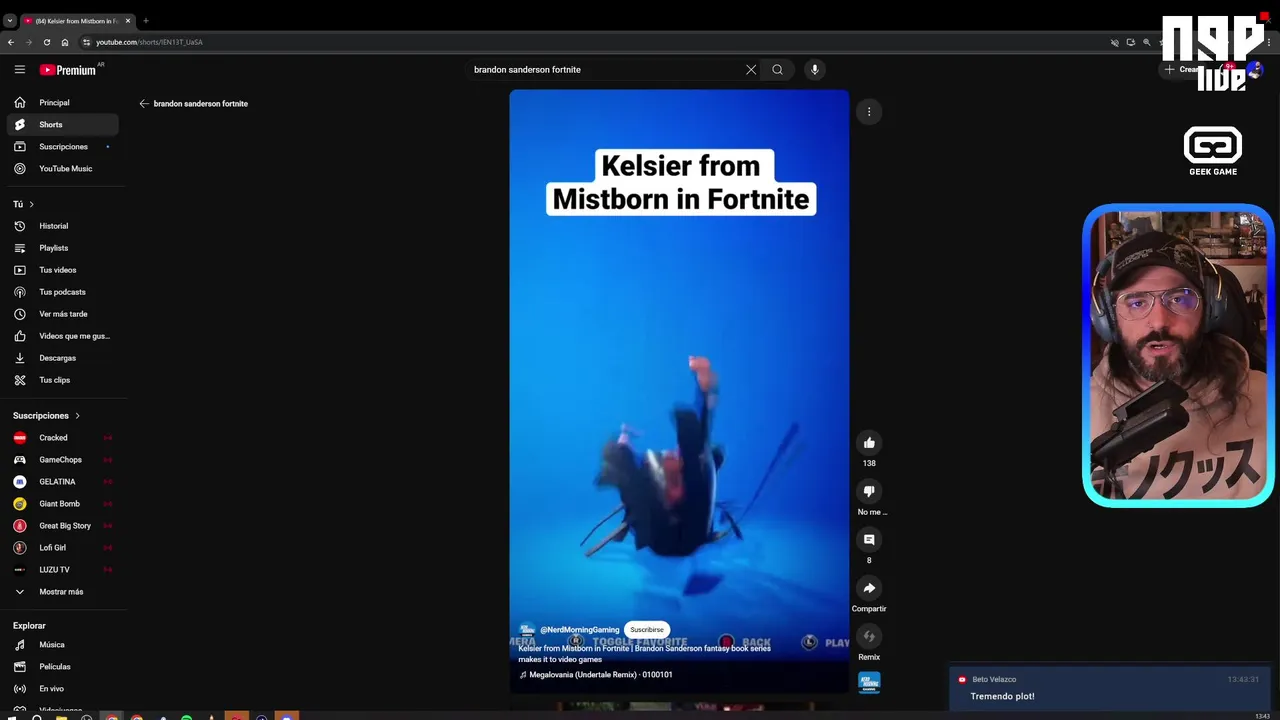Open Tus videos from the sidebar
Image resolution: width=1280 pixels, height=720 pixels.
(x=62, y=270)
